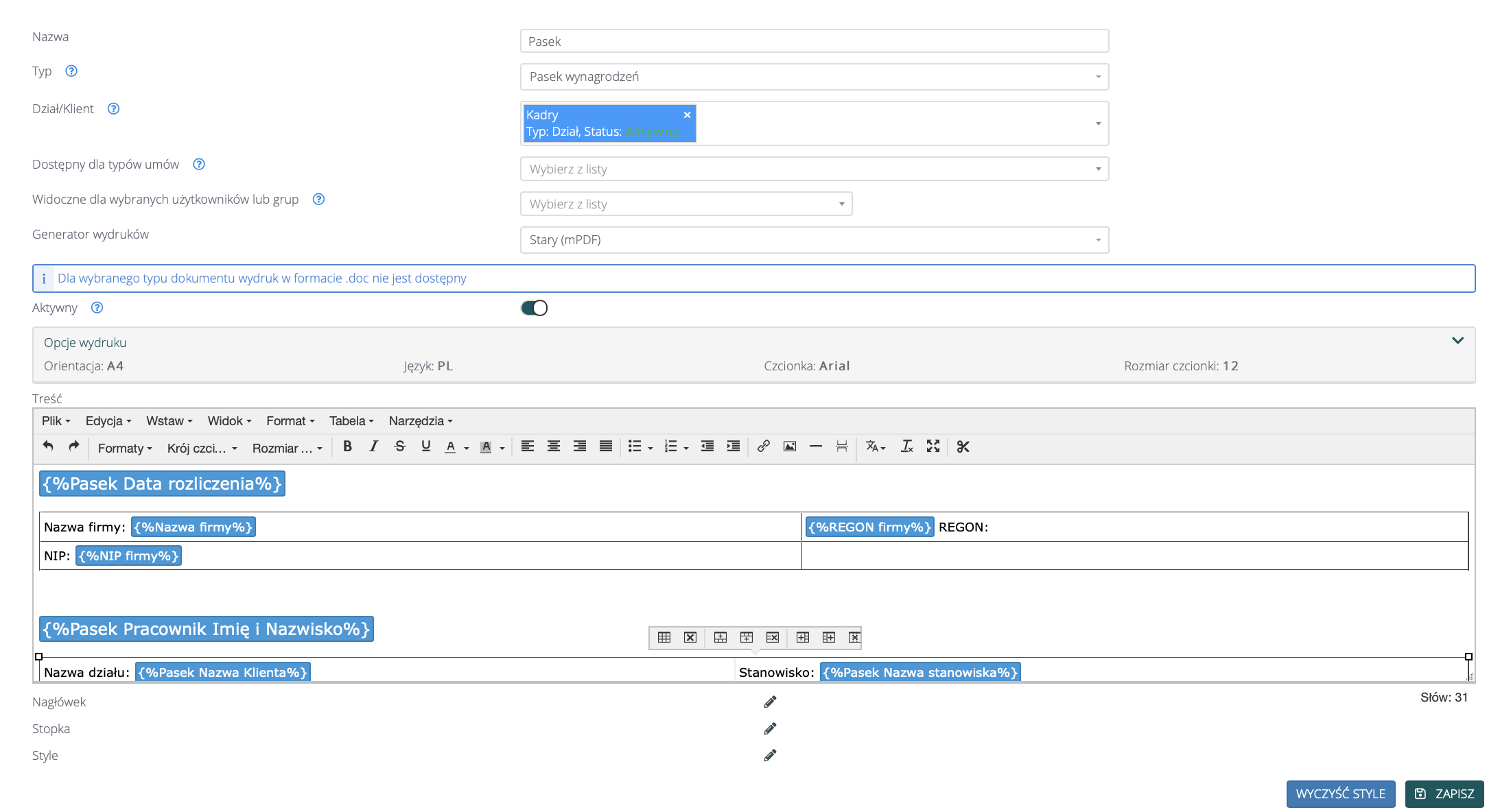The height and width of the screenshot is (812, 1500).
Task: Open the Dostępny dla typów umów dropdown
Action: [814, 169]
